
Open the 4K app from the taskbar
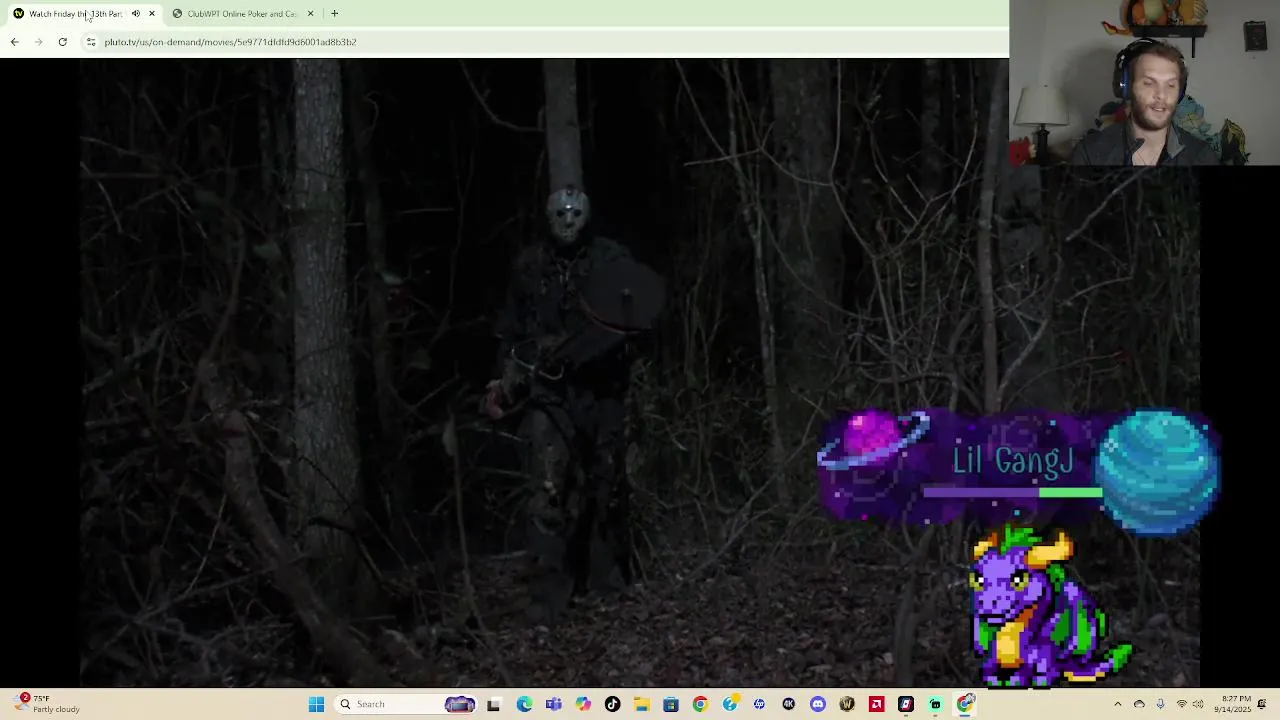(789, 704)
